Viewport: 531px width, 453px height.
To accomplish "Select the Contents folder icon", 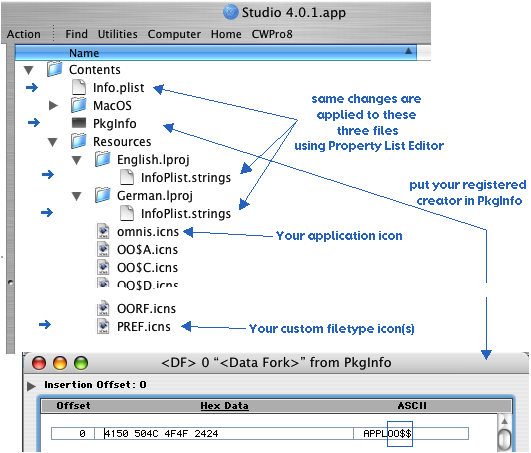I will (x=55, y=69).
